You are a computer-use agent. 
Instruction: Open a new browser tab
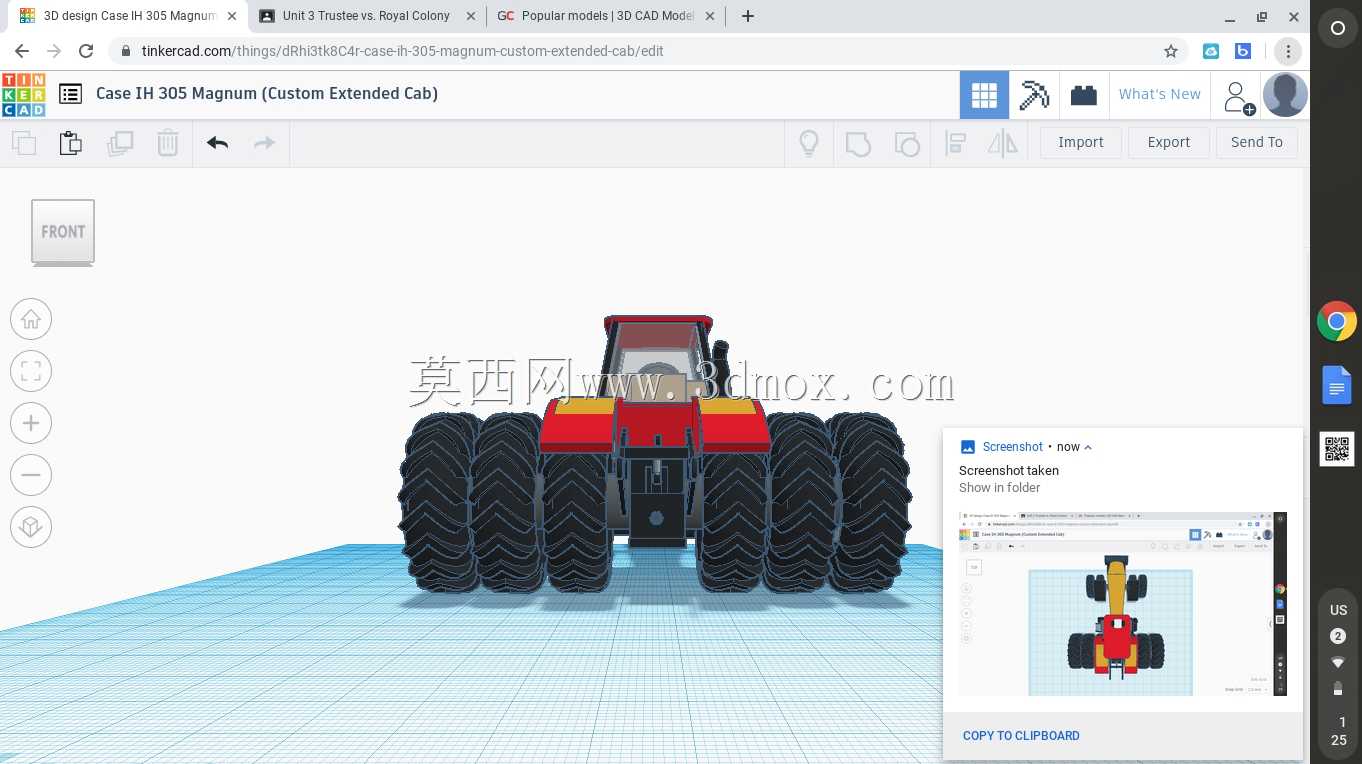pyautogui.click(x=747, y=16)
